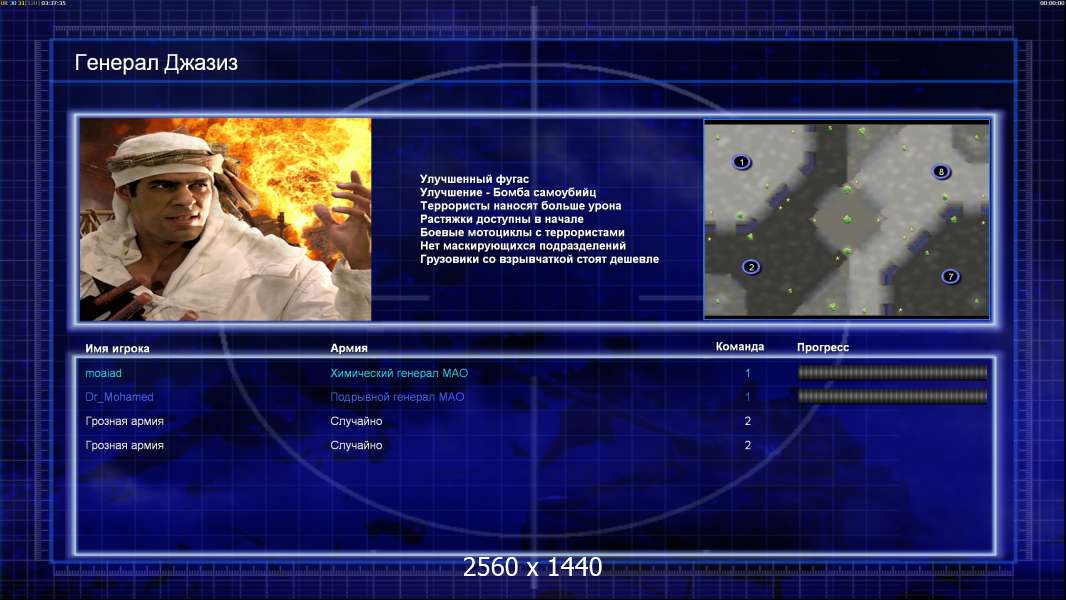The width and height of the screenshot is (1066, 600).
Task: Click team number 1 in Dr_Mohamed's row
Action: [x=747, y=397]
